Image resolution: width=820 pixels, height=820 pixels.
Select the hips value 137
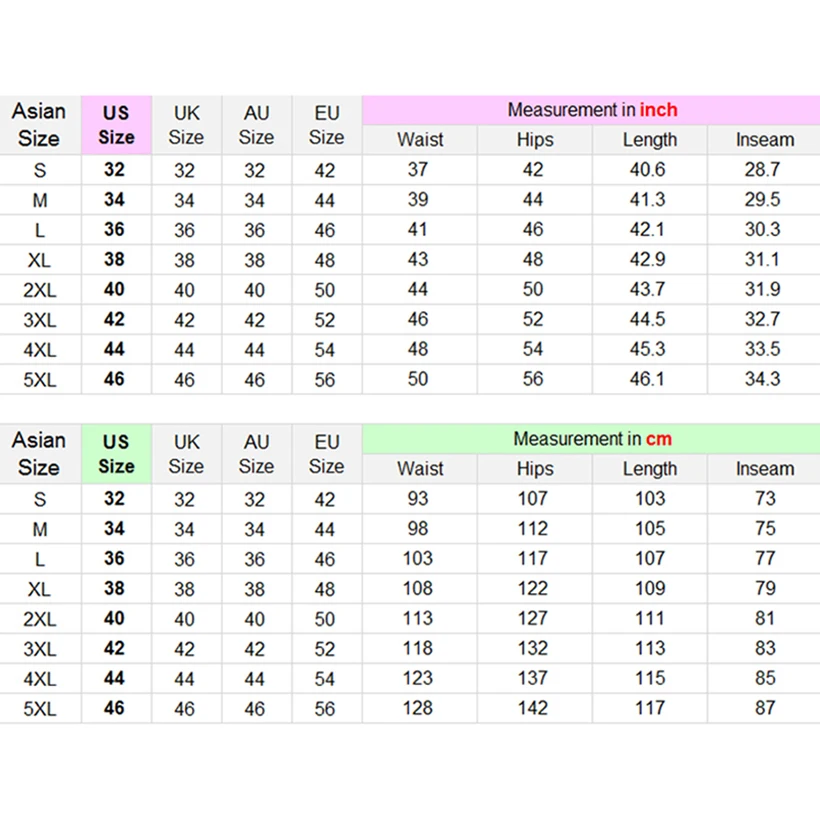[x=534, y=678]
